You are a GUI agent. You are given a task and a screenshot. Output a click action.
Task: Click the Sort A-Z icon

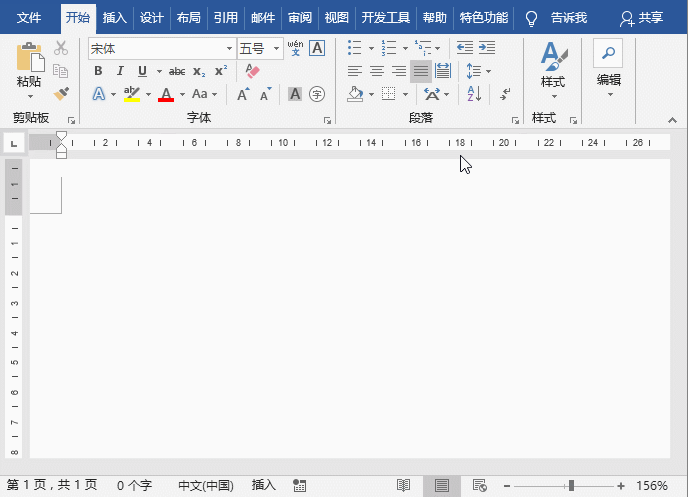pyautogui.click(x=473, y=94)
